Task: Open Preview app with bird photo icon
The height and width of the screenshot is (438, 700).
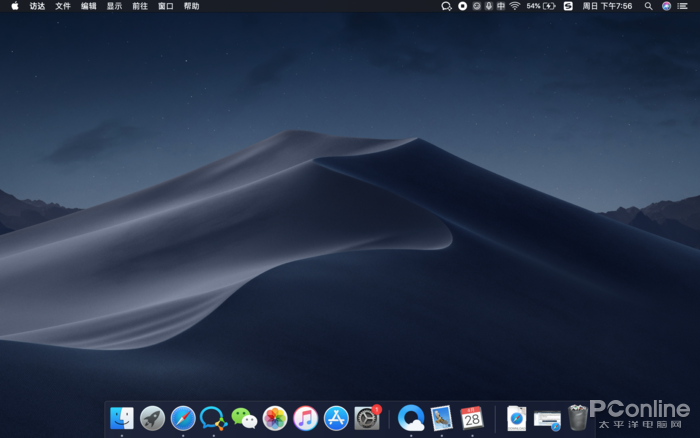Action: pyautogui.click(x=442, y=418)
